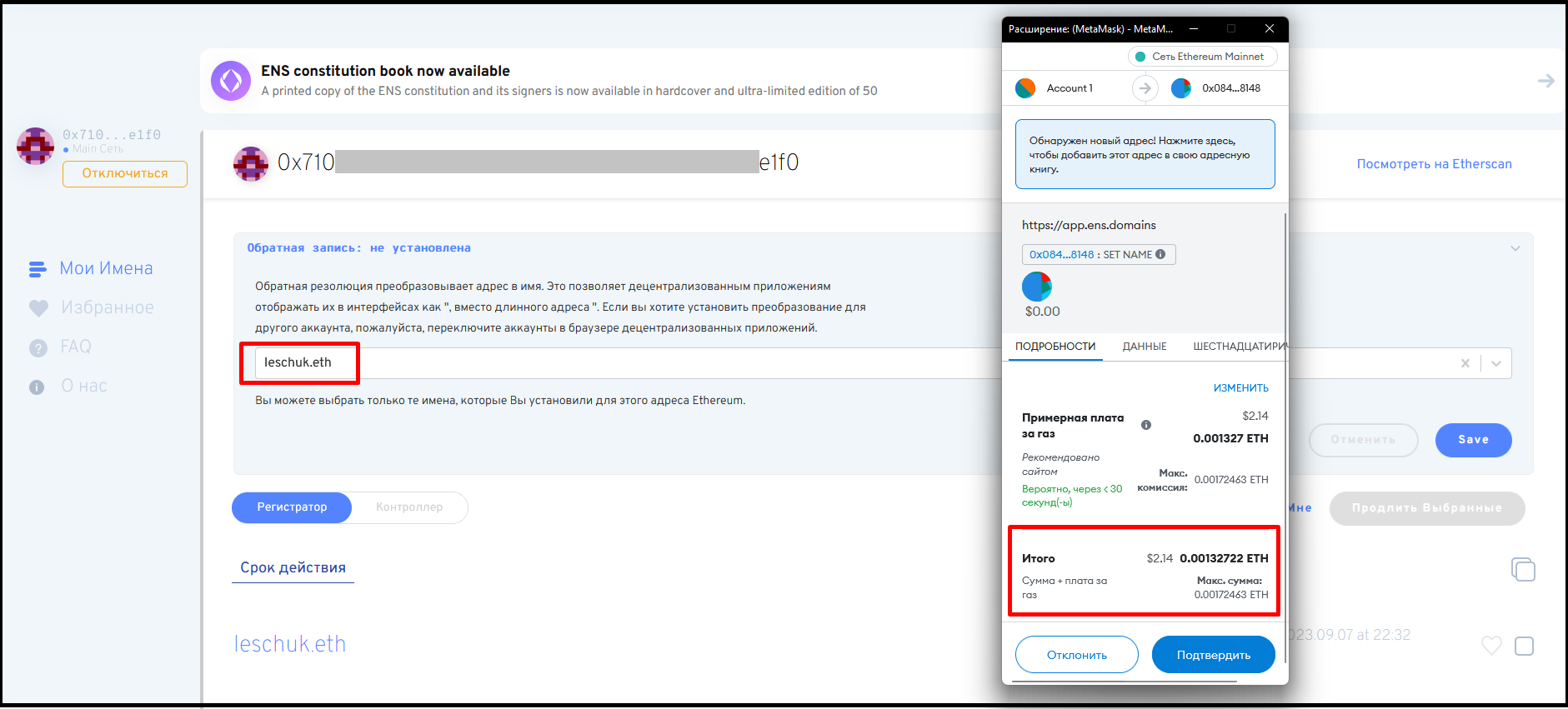This screenshot has height=709, width=1568.
Task: Switch to the ПОДРОБНОСТИ tab
Action: tap(1055, 347)
